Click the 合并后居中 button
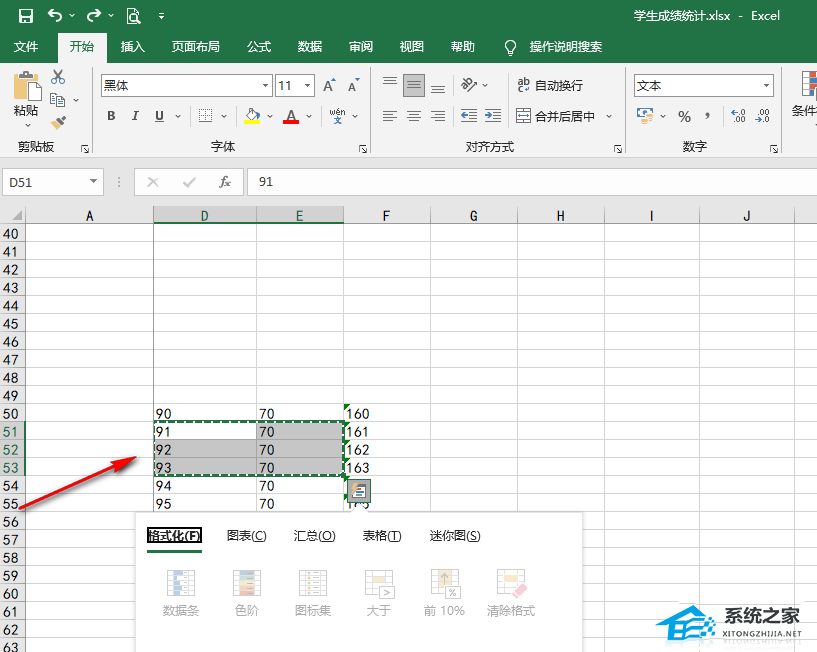Image resolution: width=817 pixels, height=652 pixels. (x=555, y=116)
